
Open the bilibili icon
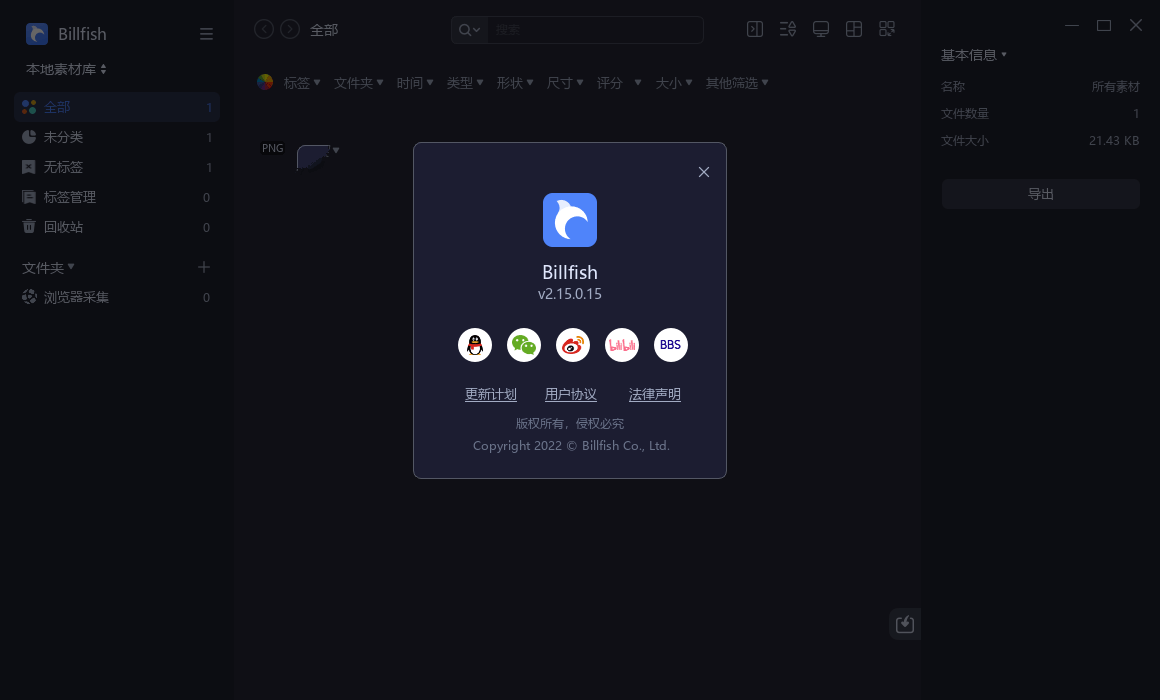(622, 345)
